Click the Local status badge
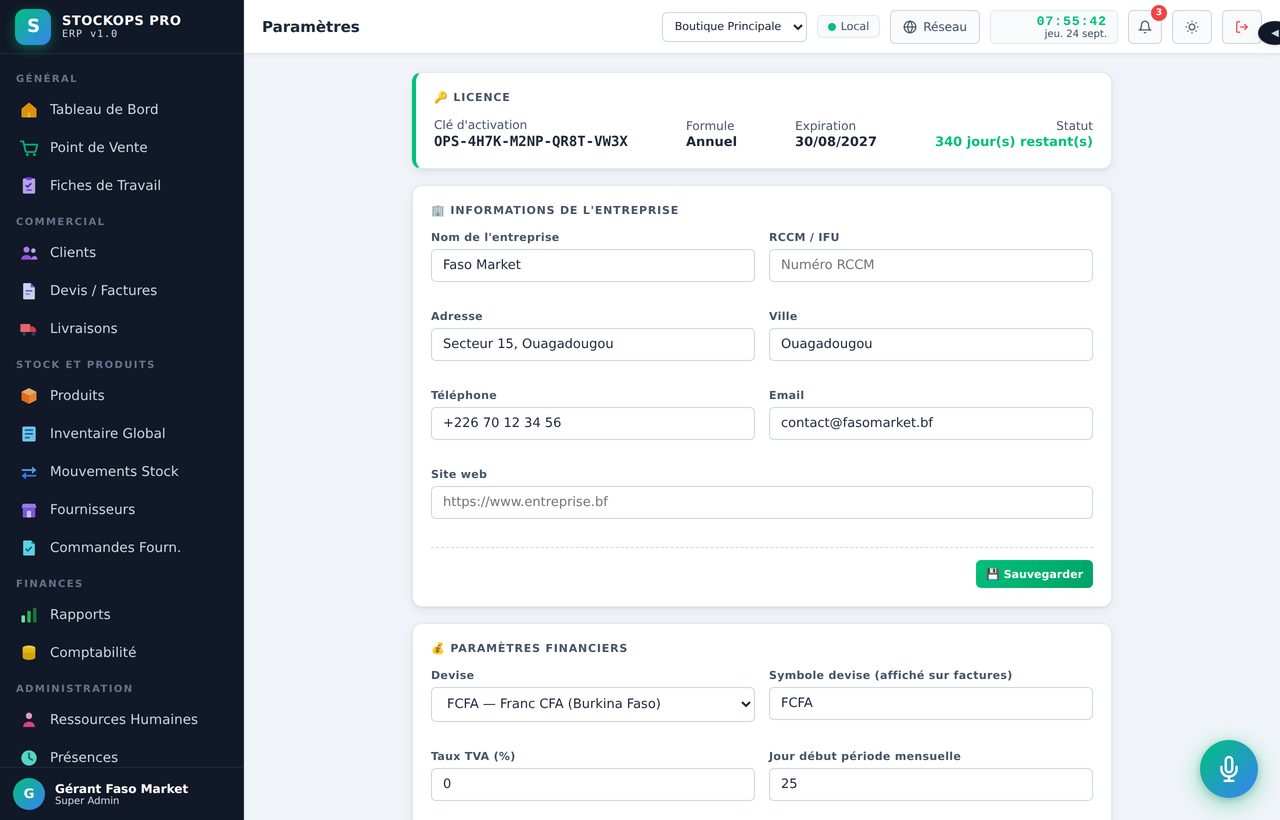Viewport: 1280px width, 820px height. 848,27
